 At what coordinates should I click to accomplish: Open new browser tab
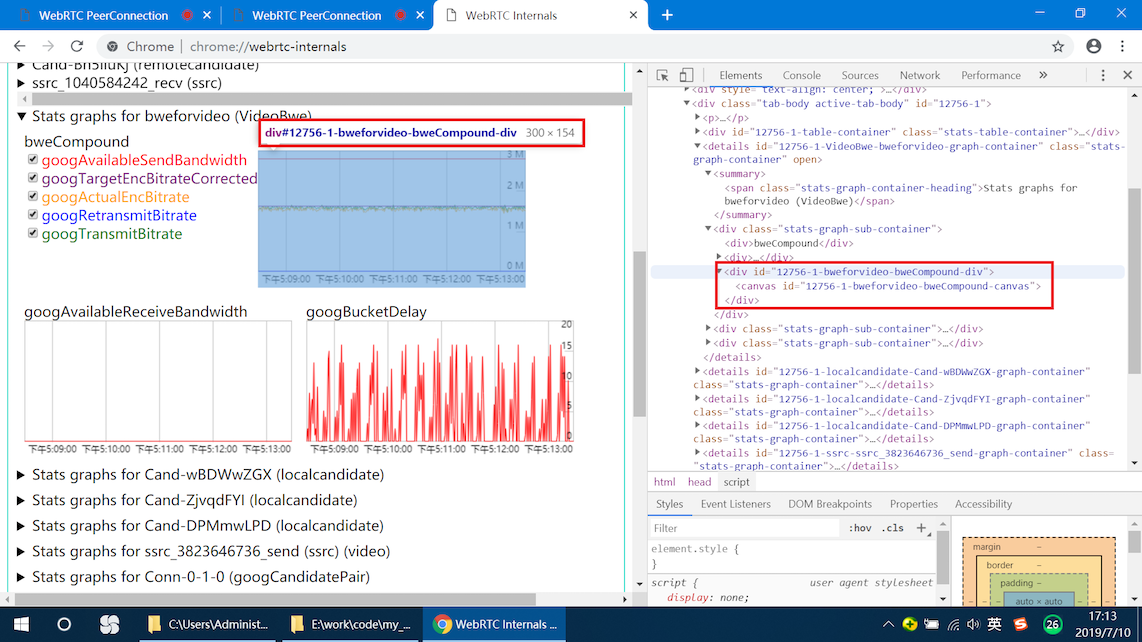pyautogui.click(x=667, y=15)
